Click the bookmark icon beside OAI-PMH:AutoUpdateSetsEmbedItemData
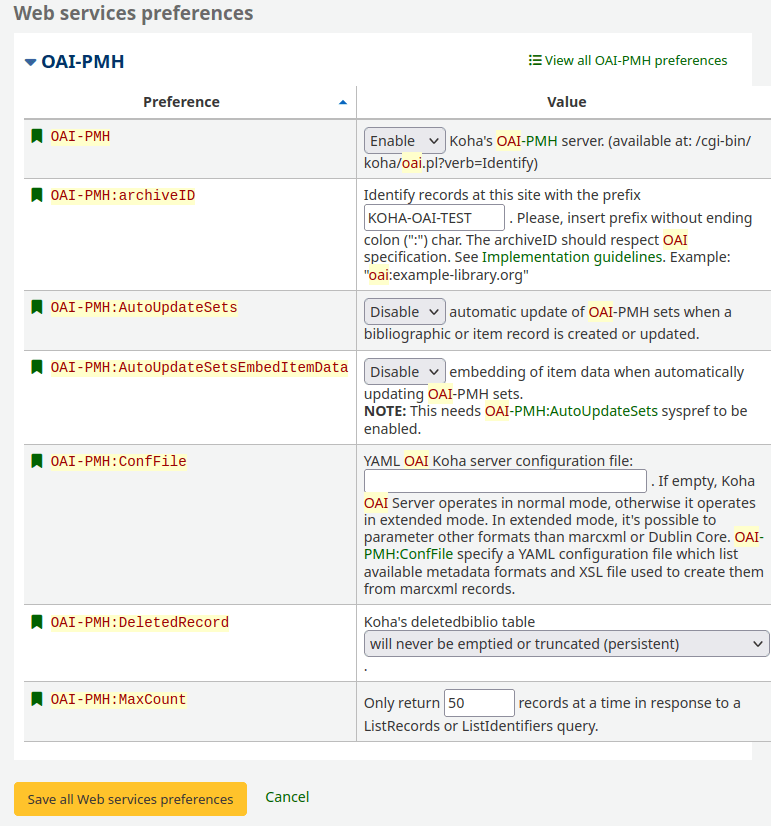Image resolution: width=771 pixels, height=826 pixels. (37, 367)
